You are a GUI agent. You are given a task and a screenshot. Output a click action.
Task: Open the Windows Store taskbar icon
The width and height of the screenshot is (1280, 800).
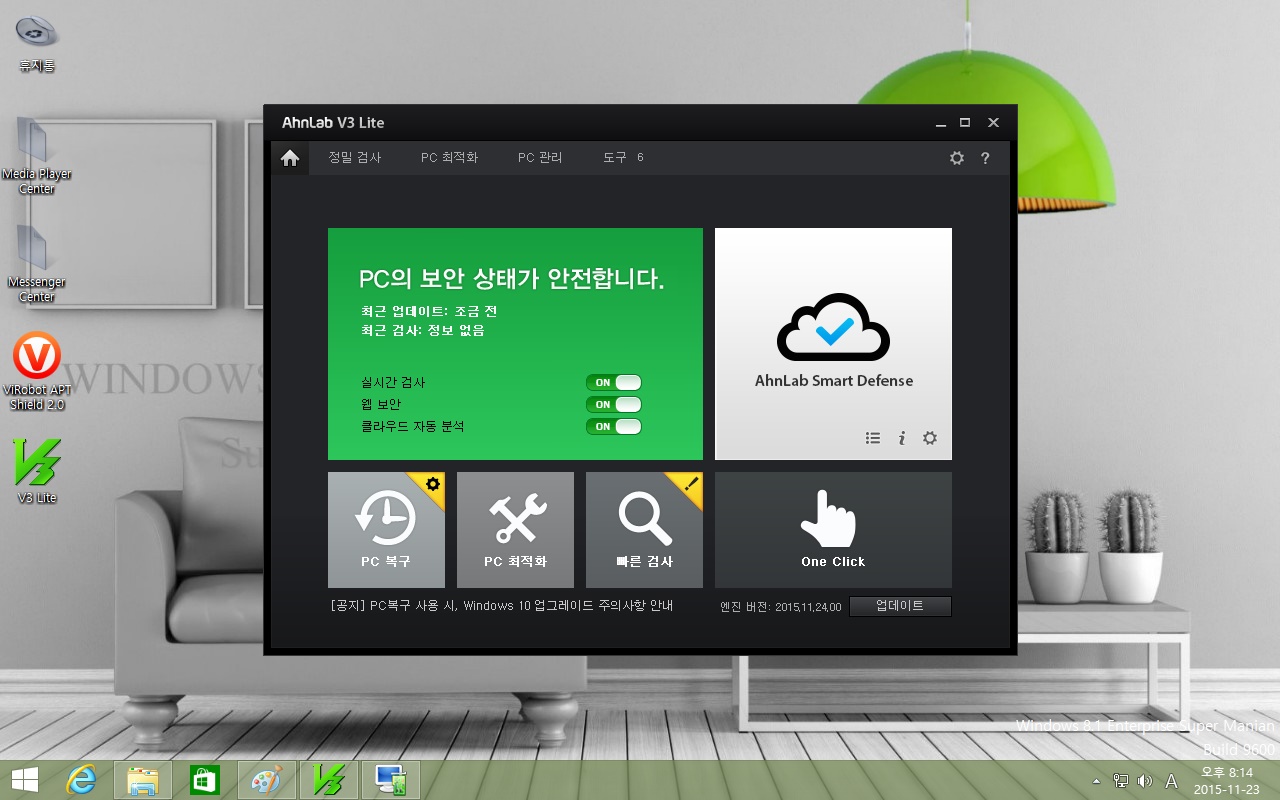205,780
